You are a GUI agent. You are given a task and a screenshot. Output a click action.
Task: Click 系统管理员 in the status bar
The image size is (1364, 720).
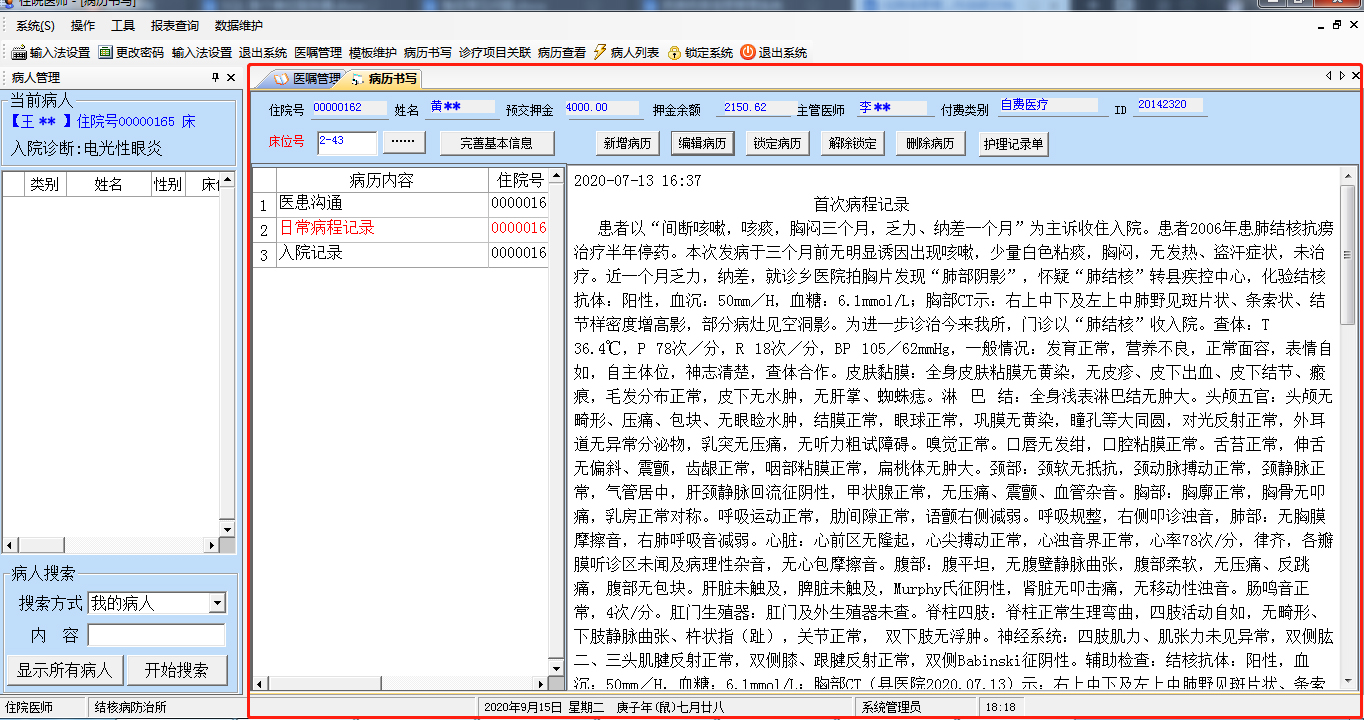tap(891, 707)
